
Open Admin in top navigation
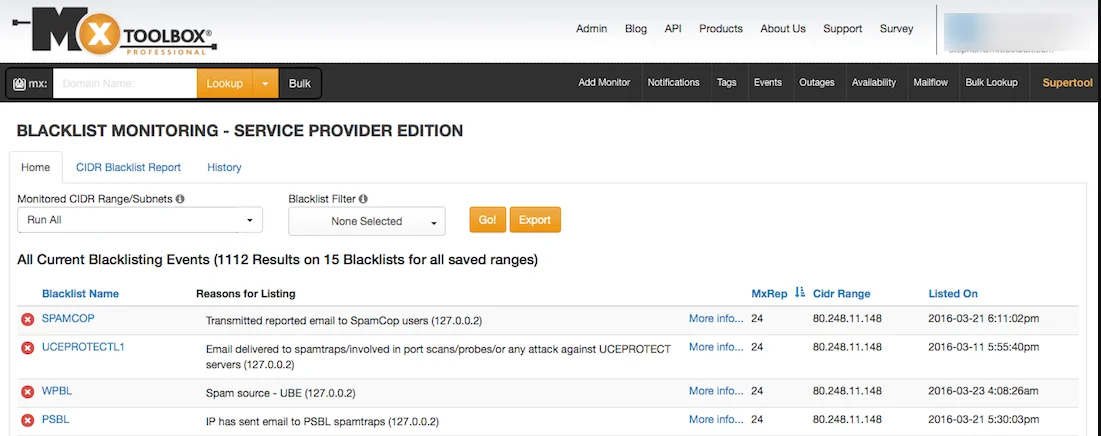click(x=591, y=29)
